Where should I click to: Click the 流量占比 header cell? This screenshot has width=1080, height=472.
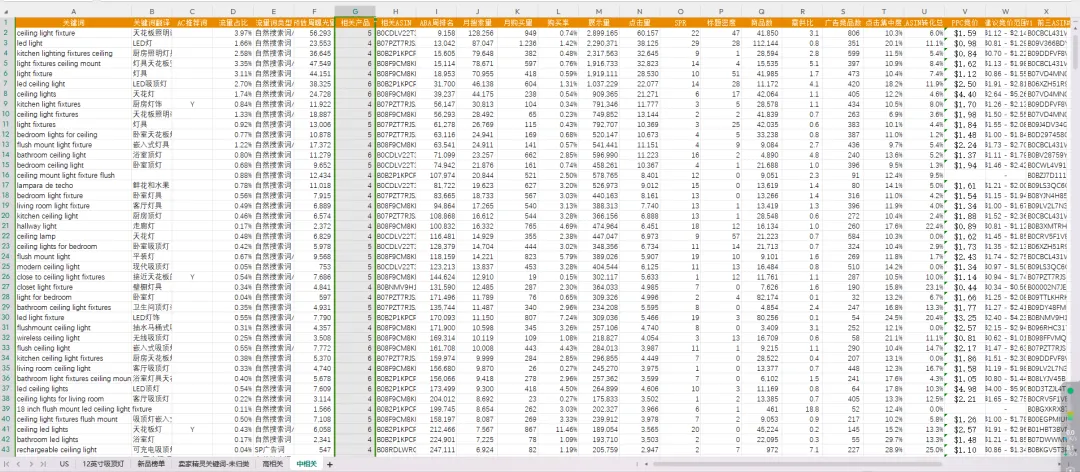pos(233,22)
